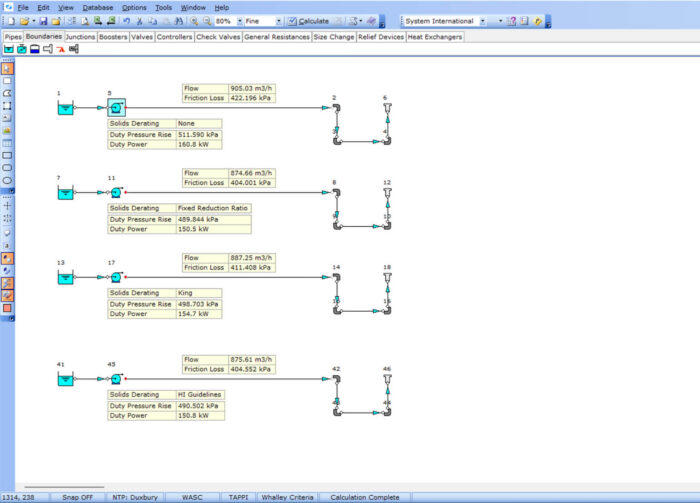Viewport: 700px width, 503px height.
Task: Click the Save icon in toolbar
Action: (x=43, y=21)
